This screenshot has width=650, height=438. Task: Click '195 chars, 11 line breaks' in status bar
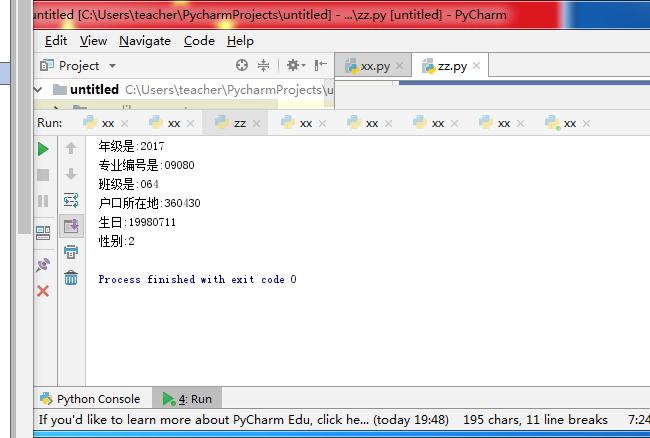click(535, 420)
